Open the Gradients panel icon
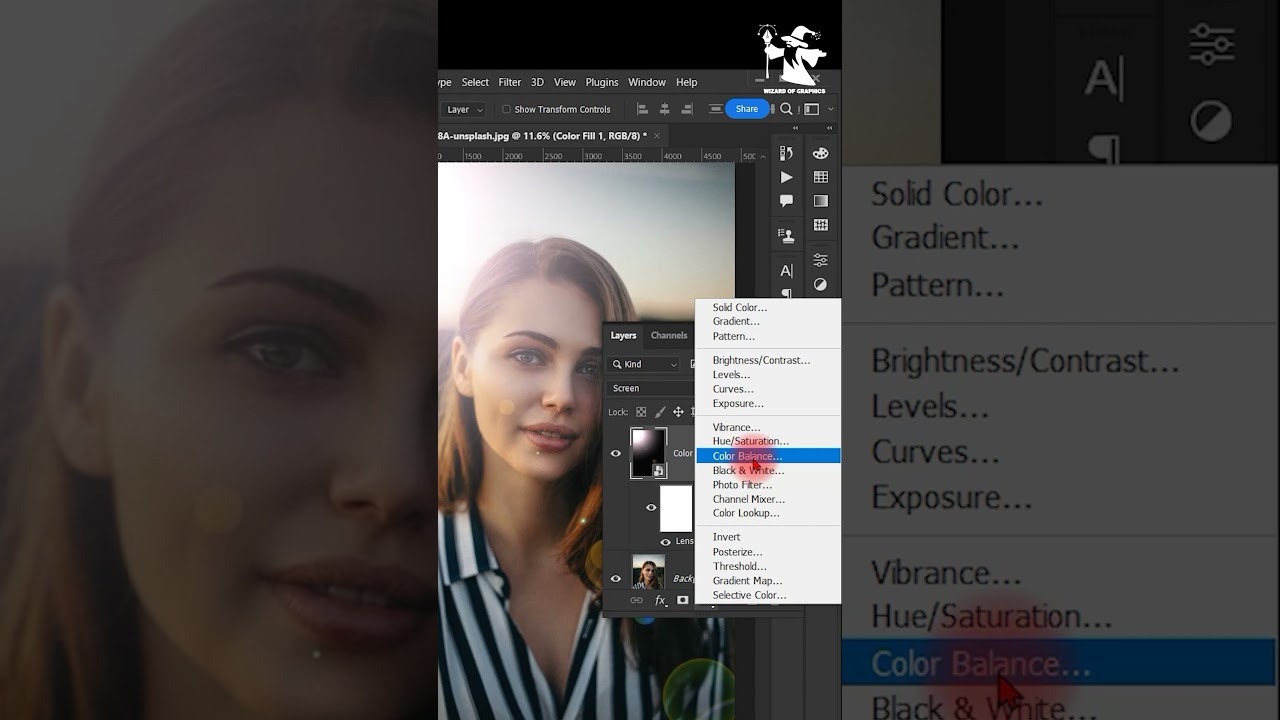 pos(821,201)
